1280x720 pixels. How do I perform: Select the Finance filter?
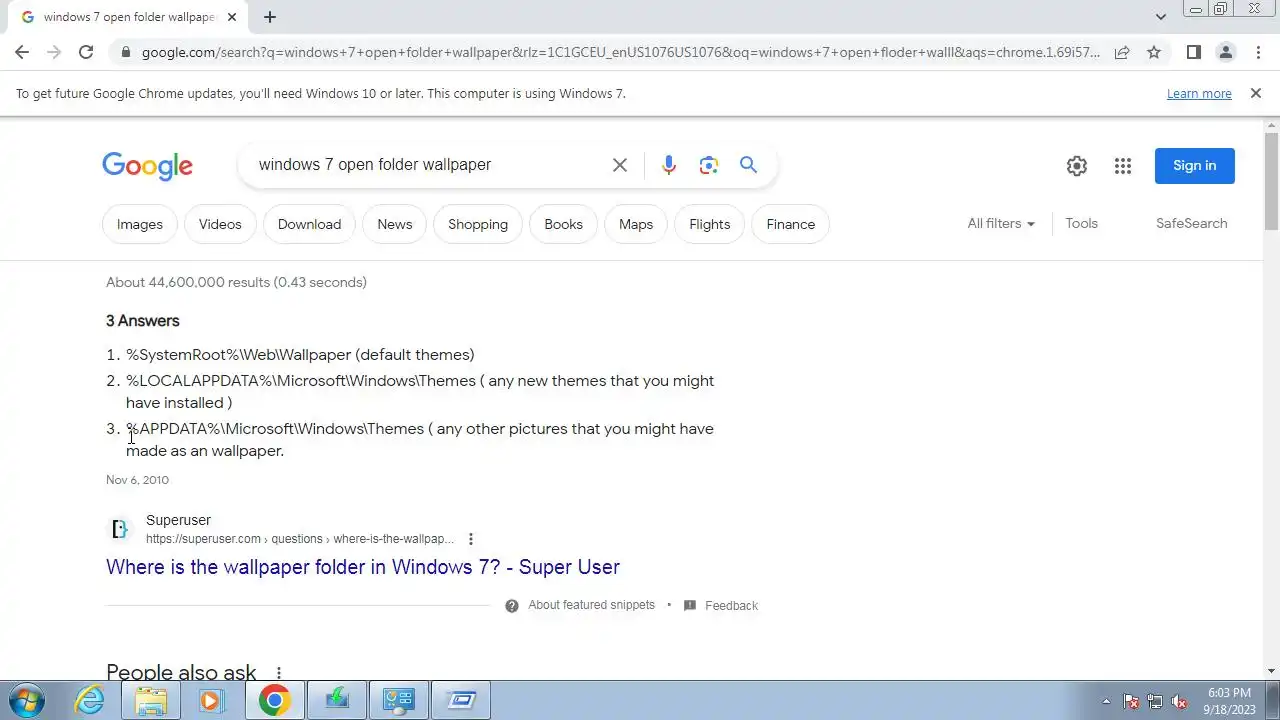[790, 224]
